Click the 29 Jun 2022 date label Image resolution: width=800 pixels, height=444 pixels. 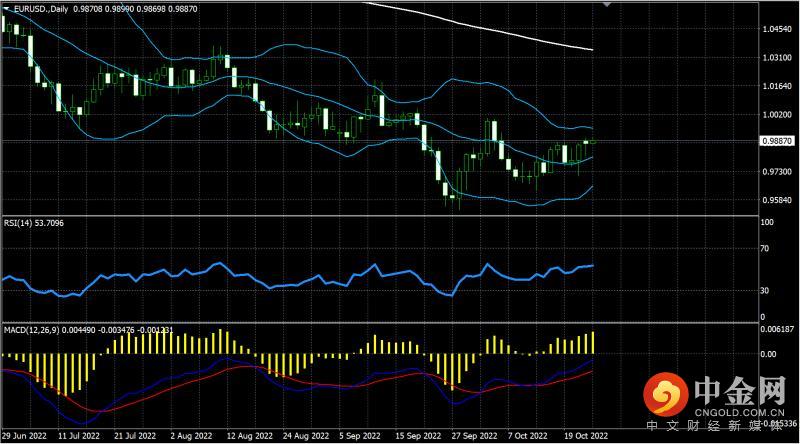coord(24,436)
